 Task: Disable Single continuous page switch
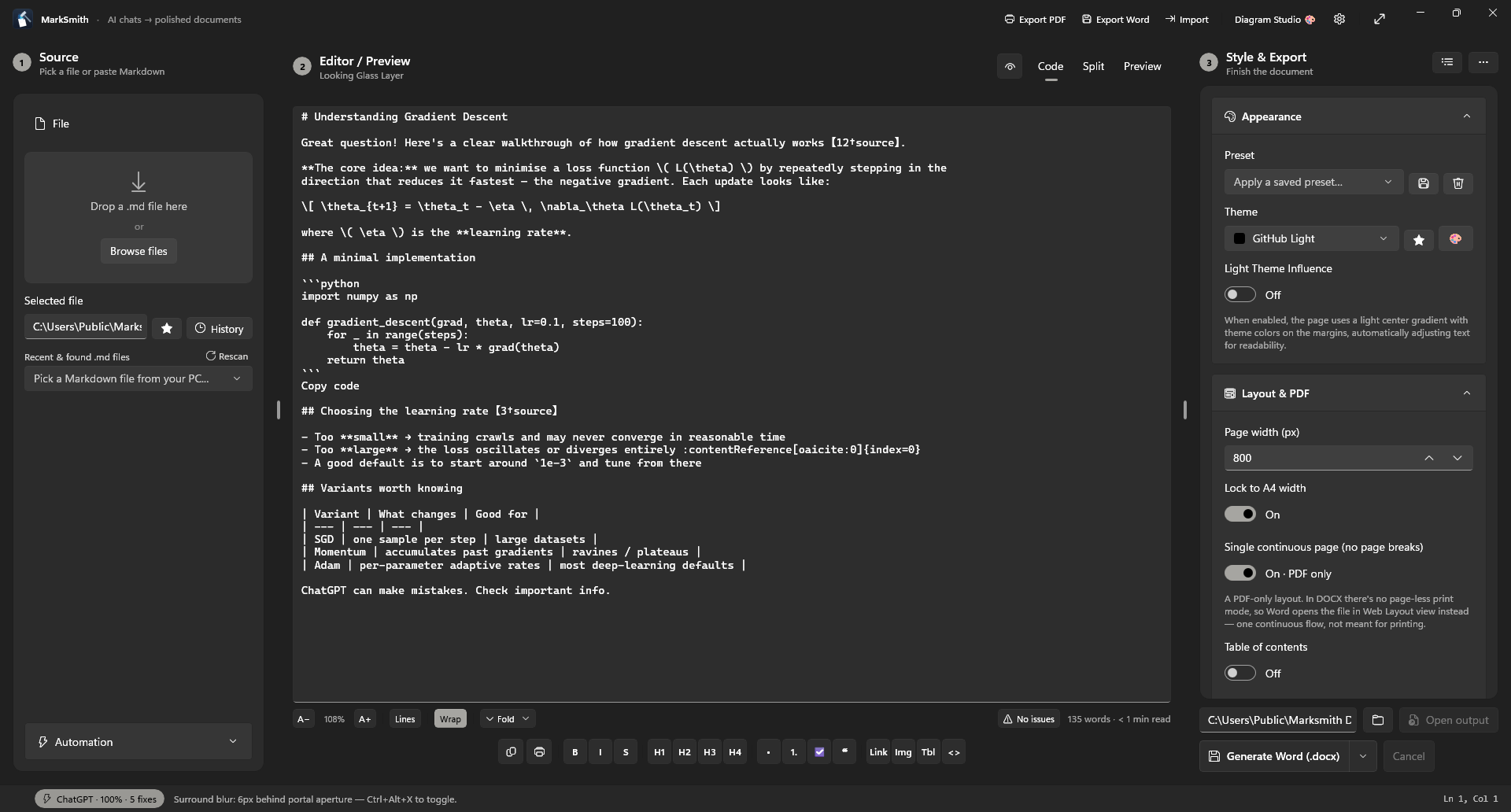click(x=1239, y=573)
